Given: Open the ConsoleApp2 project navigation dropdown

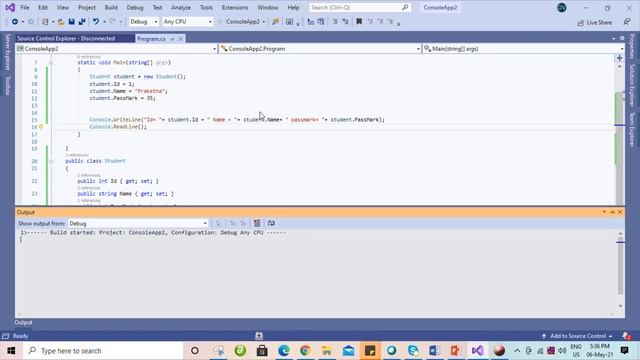Looking at the screenshot, I should tap(116, 49).
